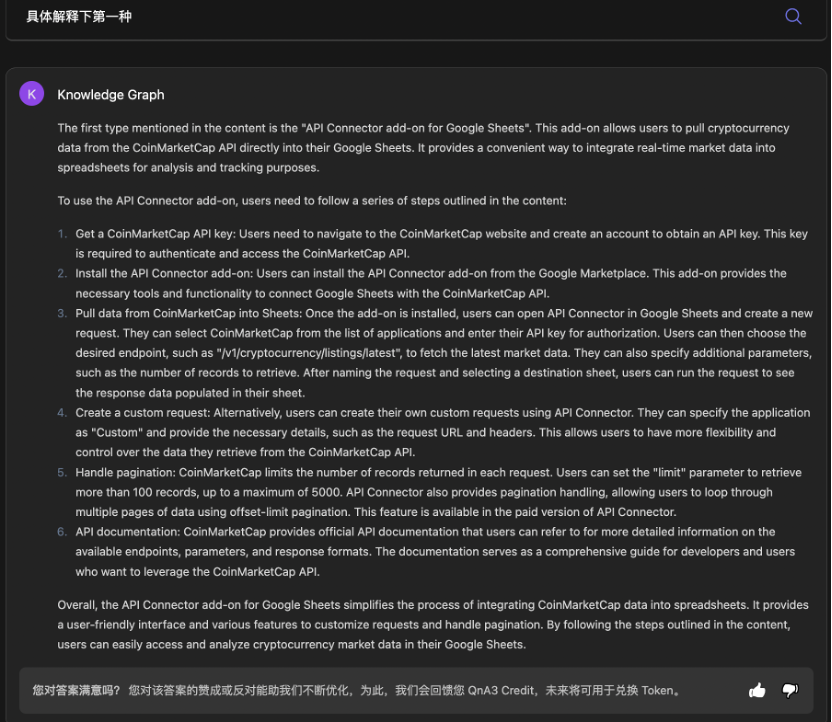Image resolution: width=832 pixels, height=722 pixels.
Task: Click the sentence 'To use the API Connector add-on'
Action: [312, 201]
